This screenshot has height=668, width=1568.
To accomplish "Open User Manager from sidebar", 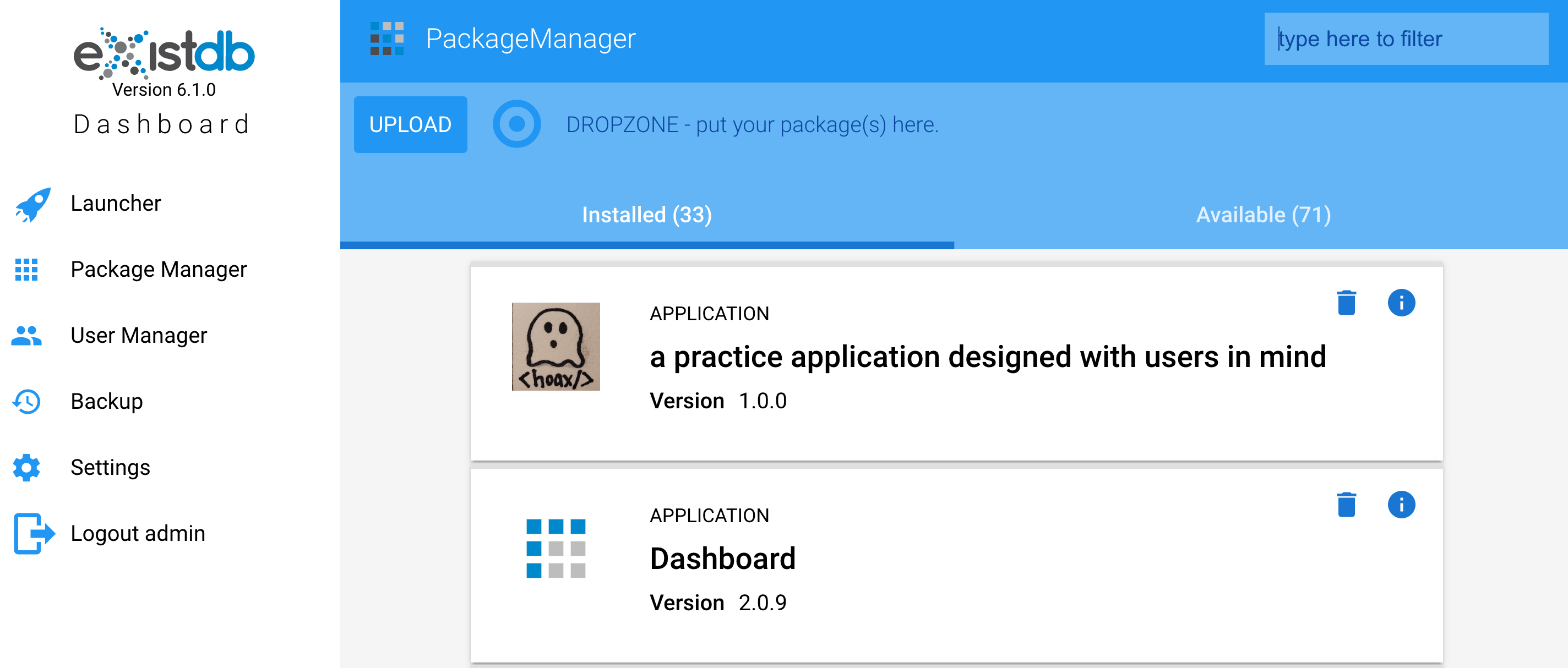I will [139, 335].
